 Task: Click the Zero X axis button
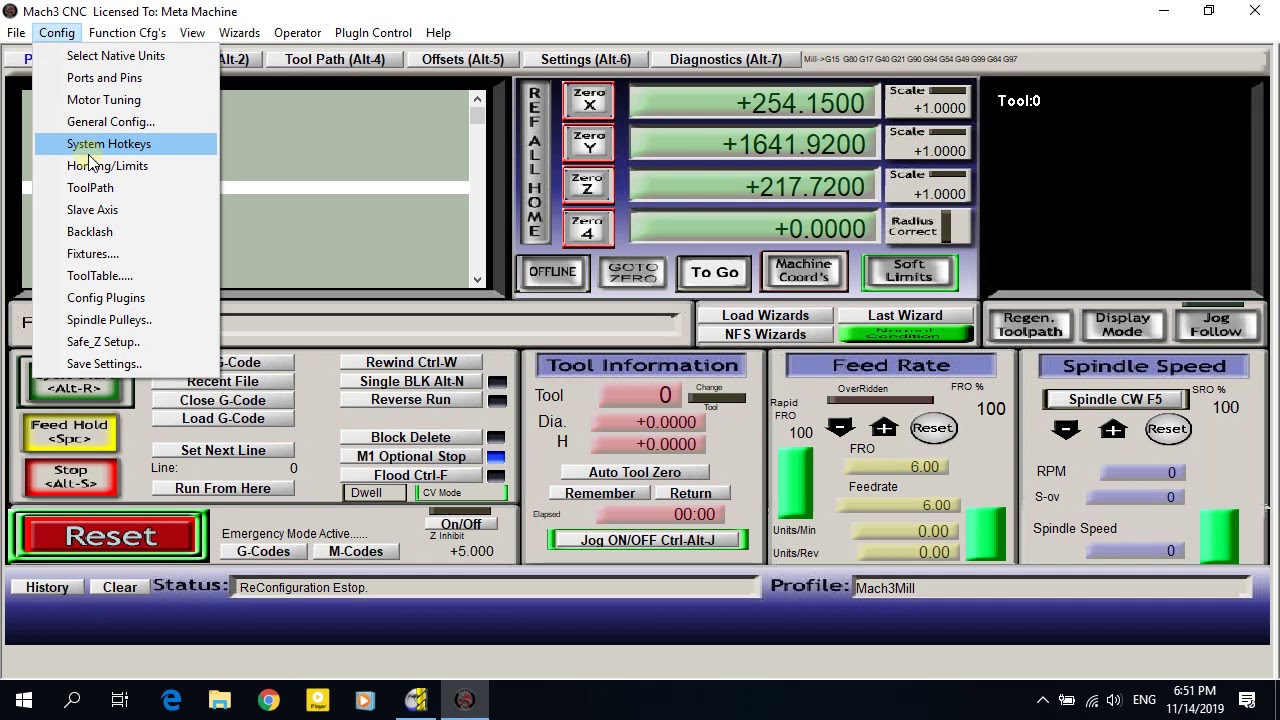click(588, 101)
